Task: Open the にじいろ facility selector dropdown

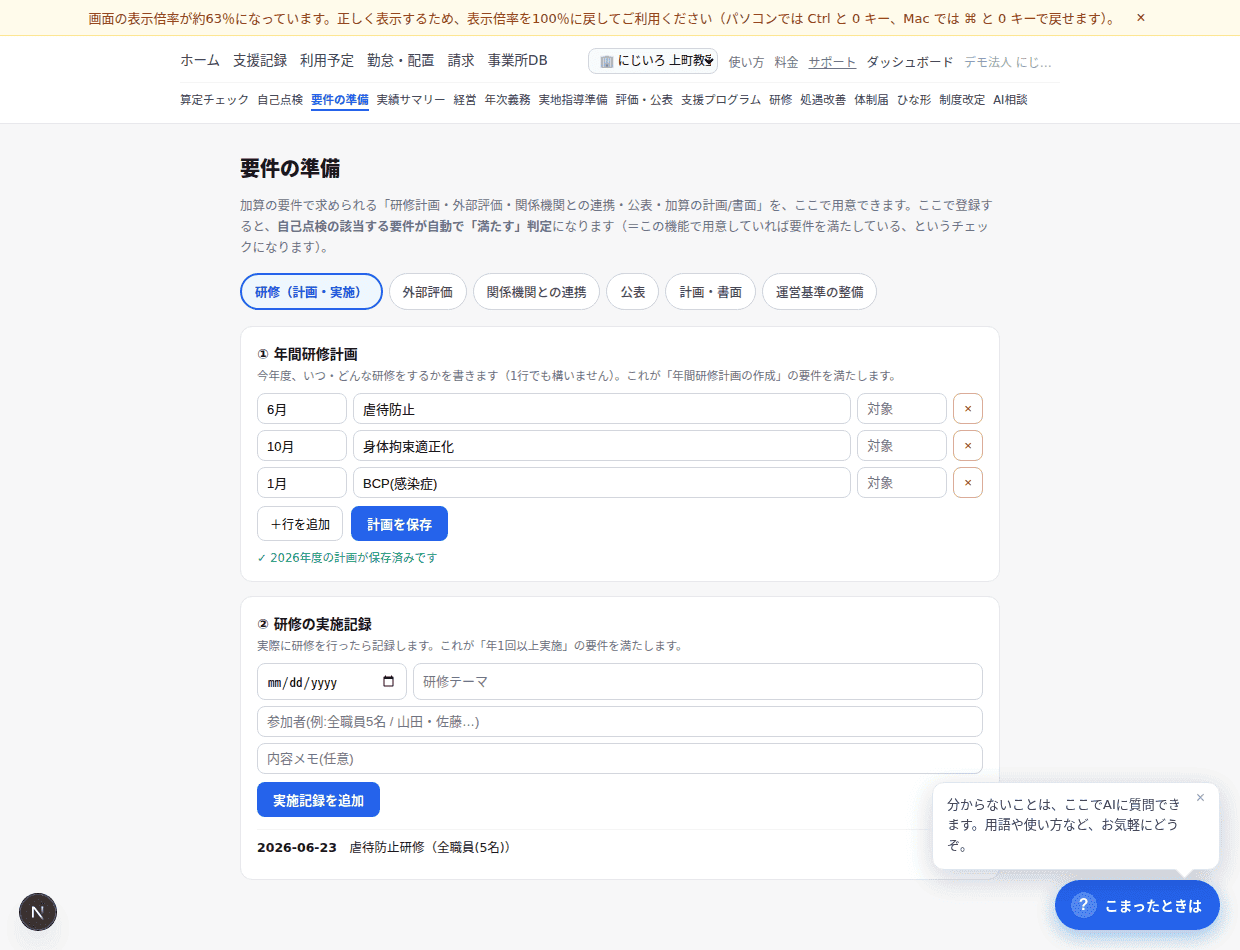Action: coord(653,61)
